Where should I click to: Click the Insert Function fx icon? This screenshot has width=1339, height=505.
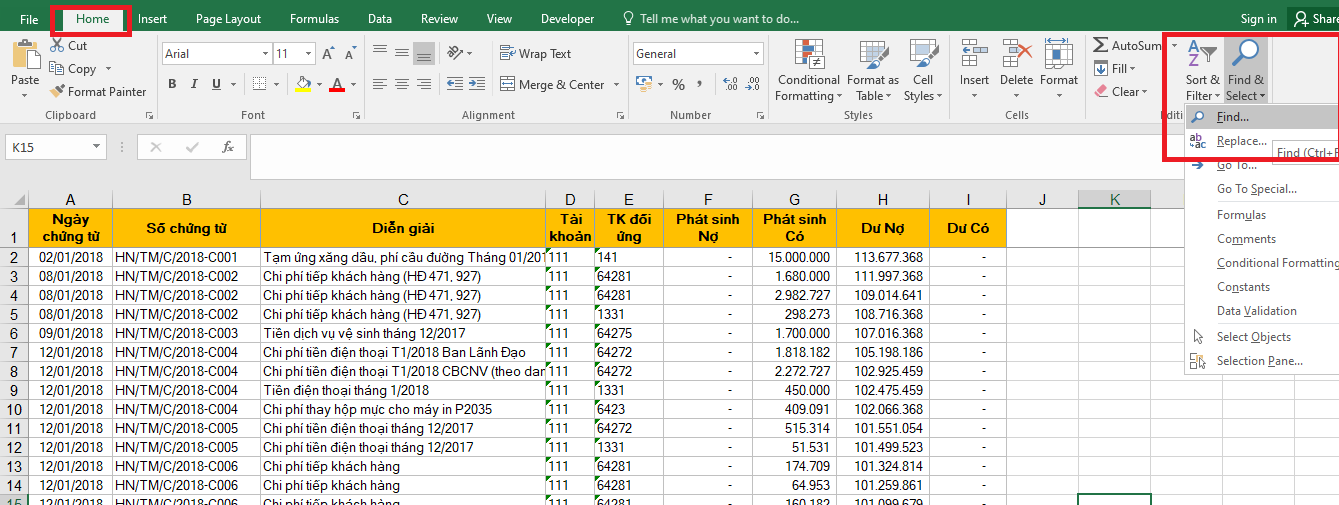pos(228,147)
